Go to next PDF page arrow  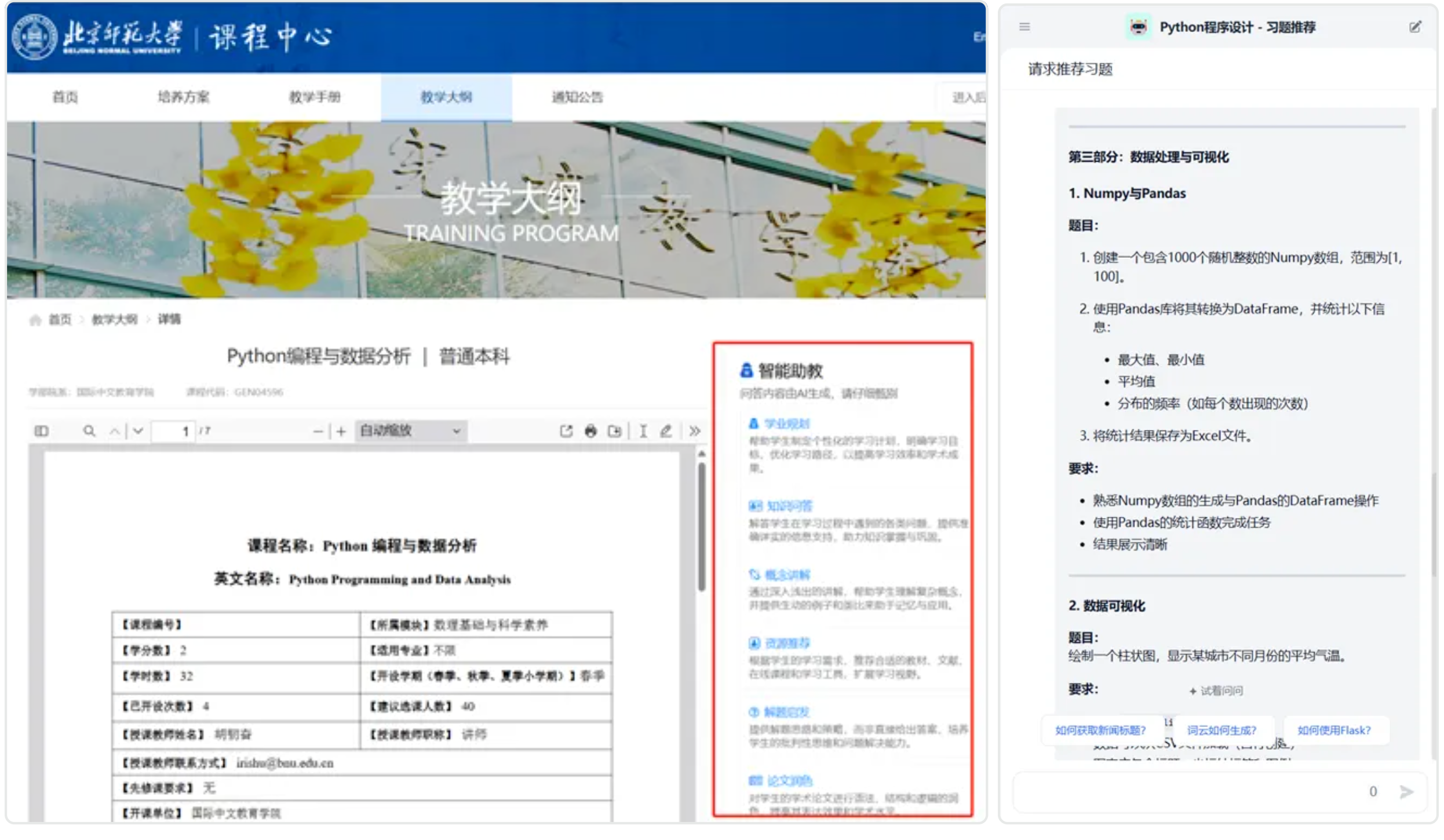[138, 431]
